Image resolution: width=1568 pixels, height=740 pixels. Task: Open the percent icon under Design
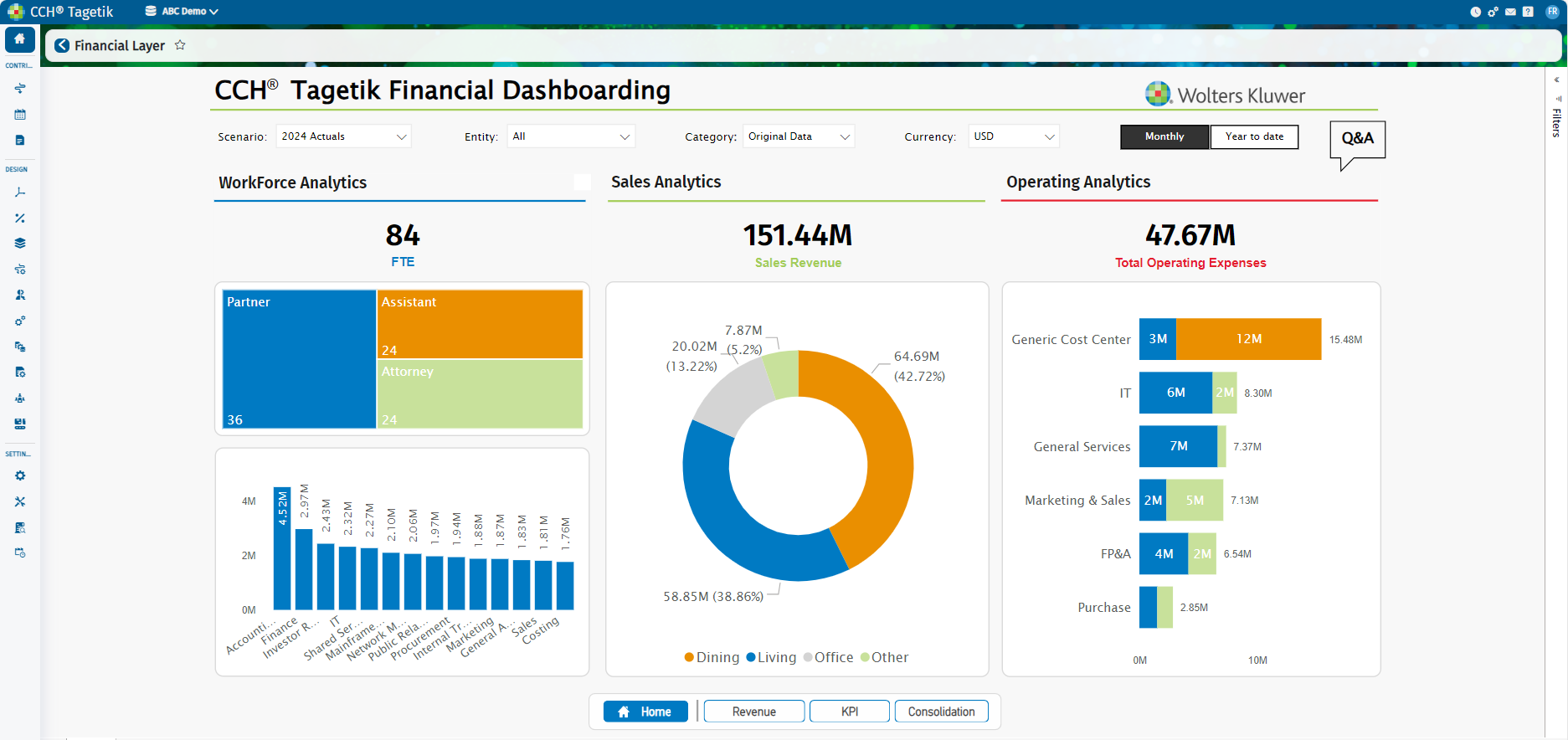[20, 218]
